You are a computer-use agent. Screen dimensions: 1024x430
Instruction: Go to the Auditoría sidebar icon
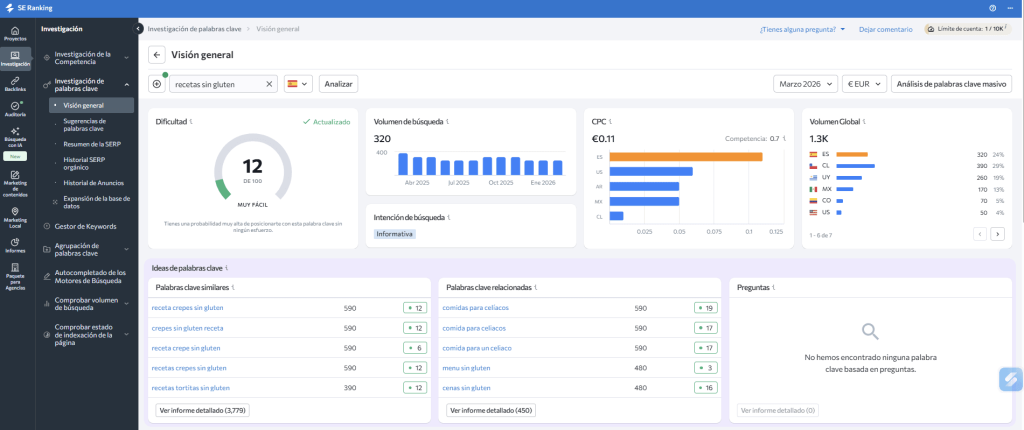[x=15, y=107]
